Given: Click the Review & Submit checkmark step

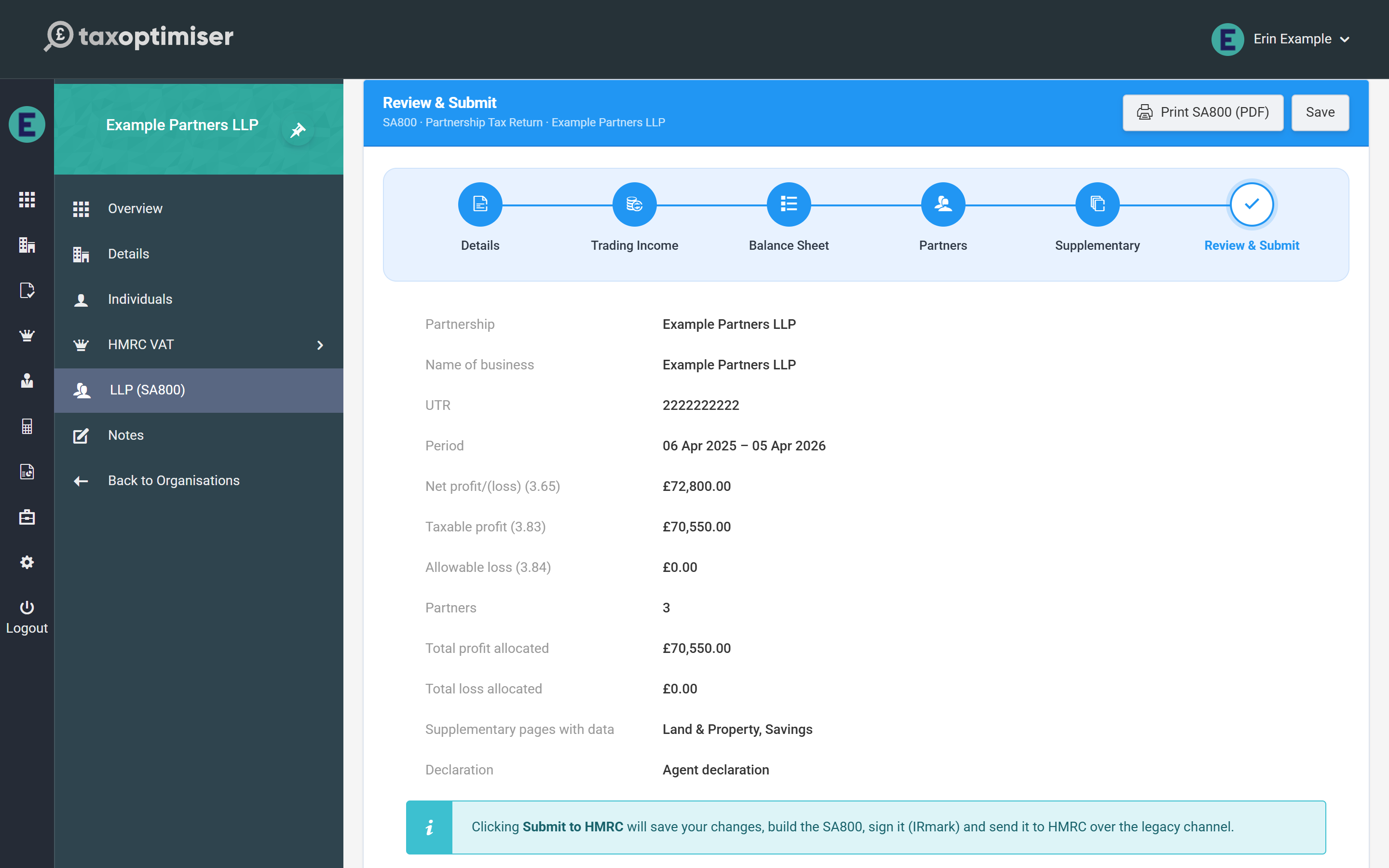Looking at the screenshot, I should 1251,204.
